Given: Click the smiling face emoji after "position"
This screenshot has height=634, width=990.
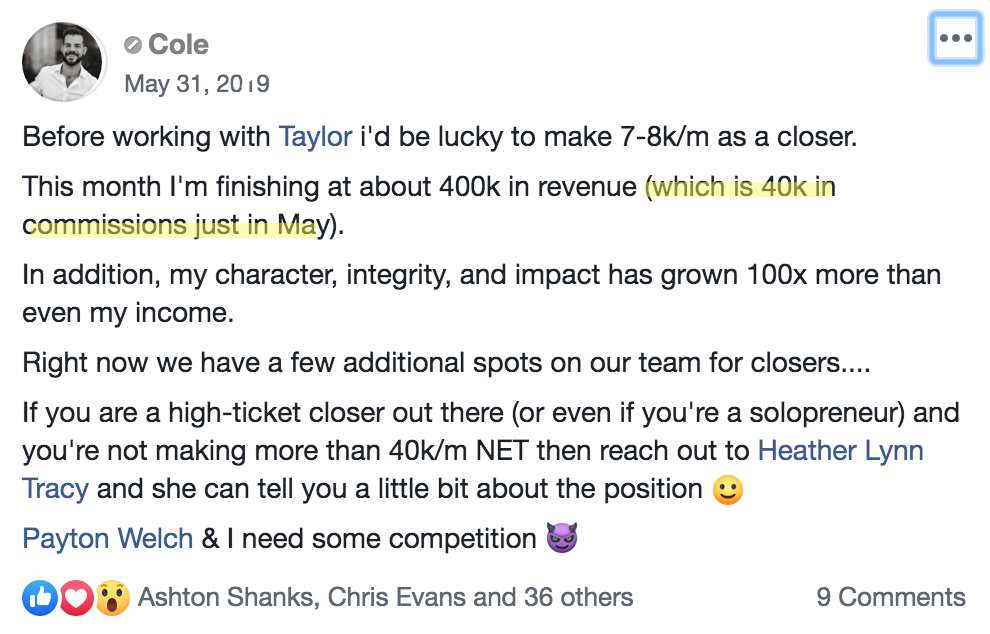Looking at the screenshot, I should (x=727, y=490).
